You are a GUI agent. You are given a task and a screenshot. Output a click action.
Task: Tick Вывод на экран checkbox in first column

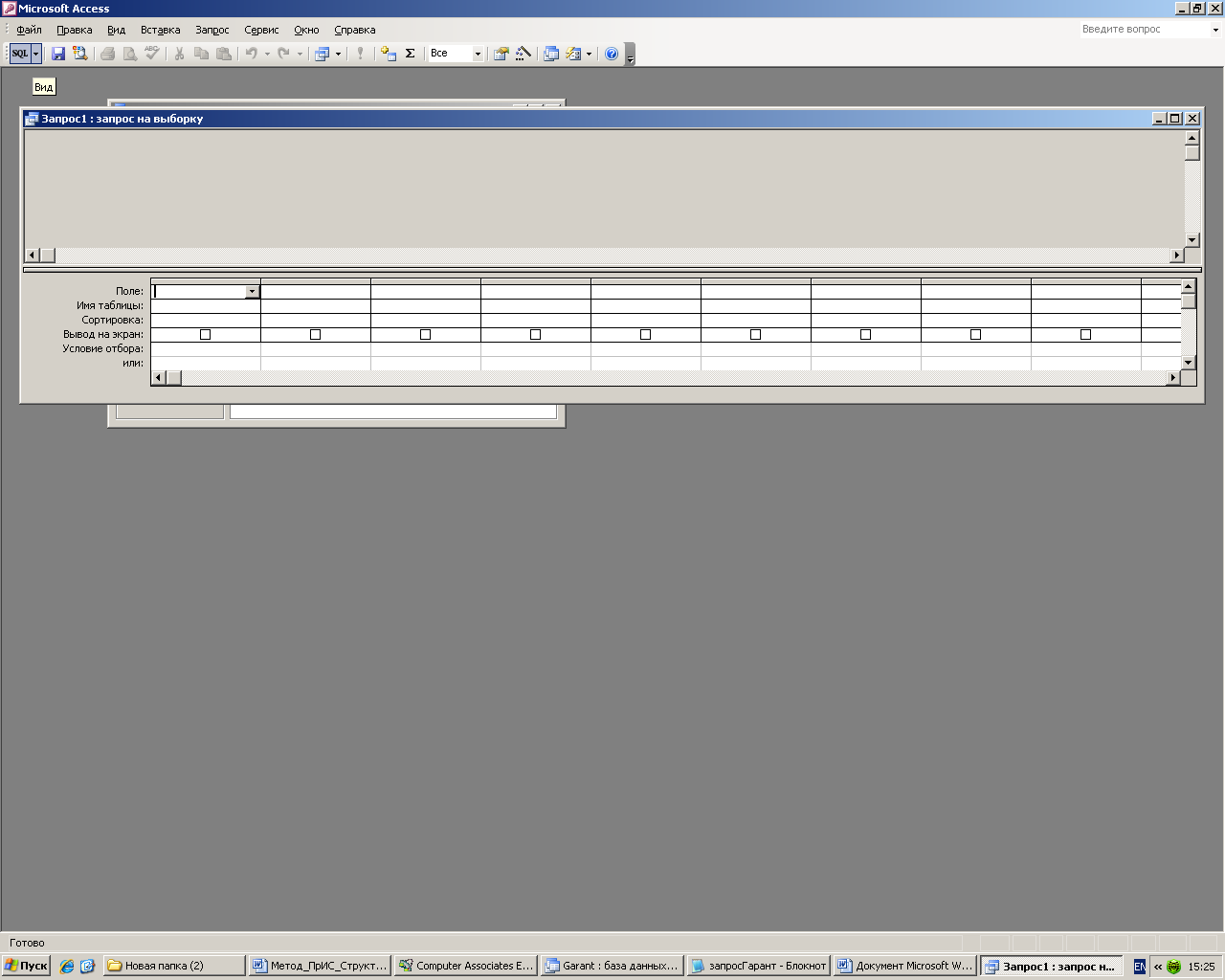click(x=205, y=334)
